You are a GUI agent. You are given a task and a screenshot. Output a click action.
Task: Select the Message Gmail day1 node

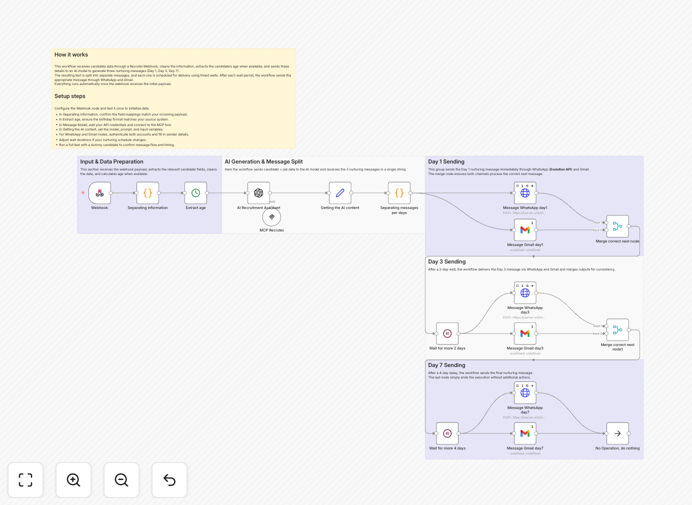[x=525, y=230]
